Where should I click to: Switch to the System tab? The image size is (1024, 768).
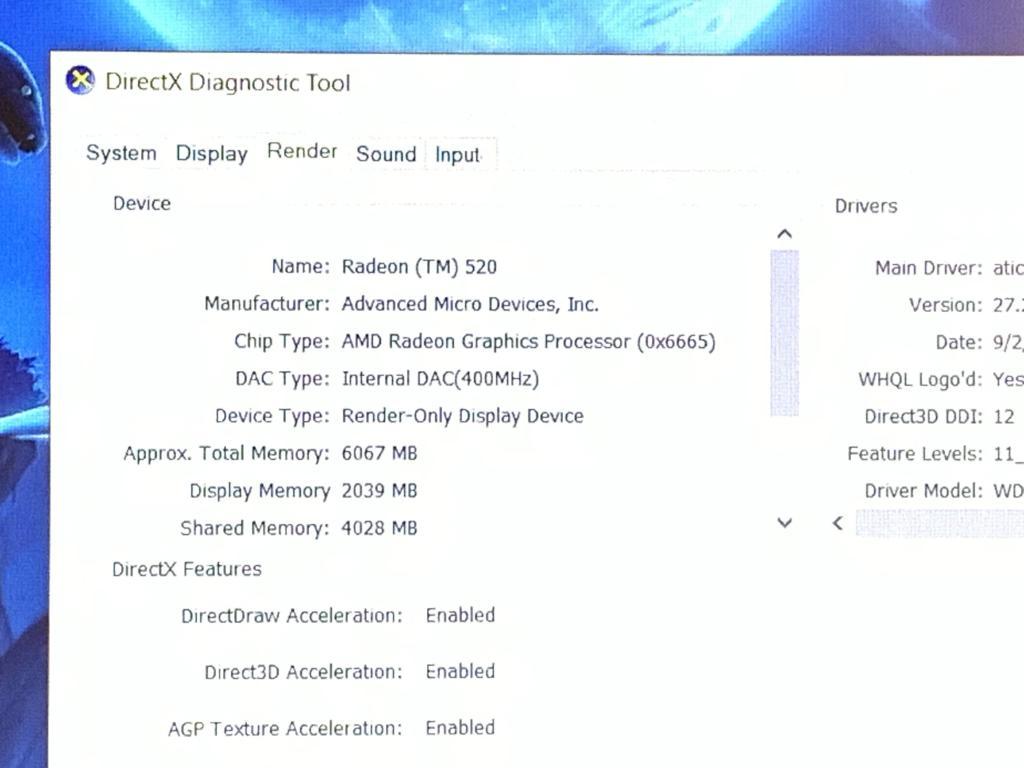pos(121,153)
